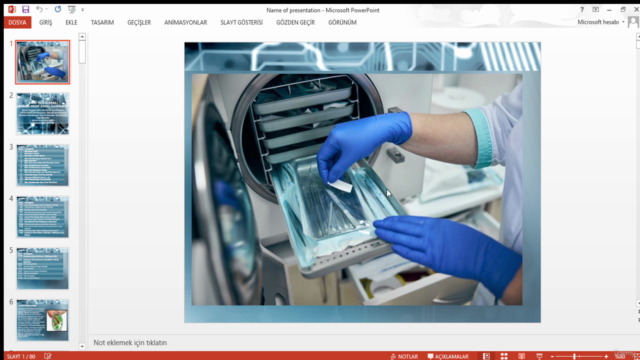Switch to Slide Sorter view icon

pos(504,356)
